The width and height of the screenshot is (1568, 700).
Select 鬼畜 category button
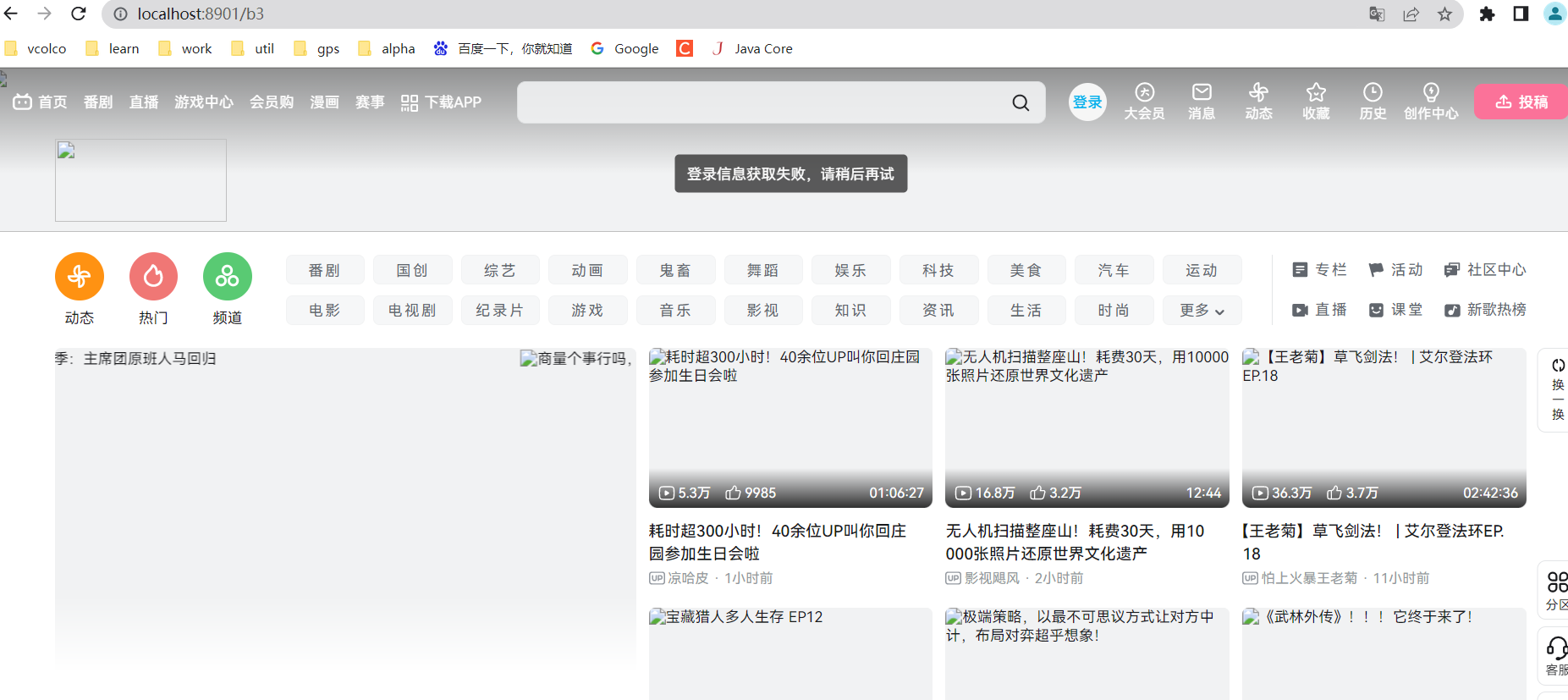tap(675, 270)
